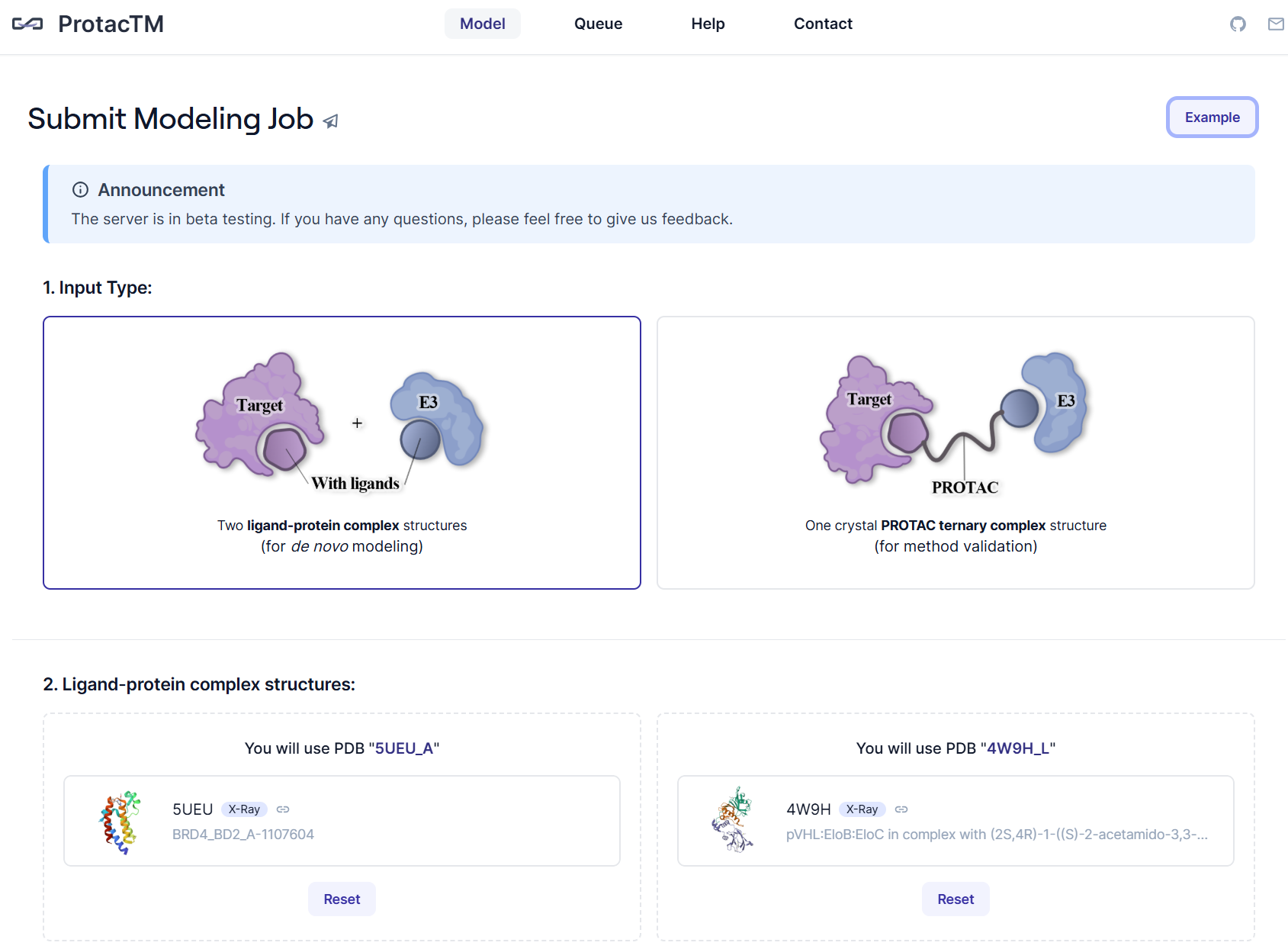This screenshot has height=949, width=1288.
Task: Click the Announcement info icon
Action: pyautogui.click(x=80, y=190)
